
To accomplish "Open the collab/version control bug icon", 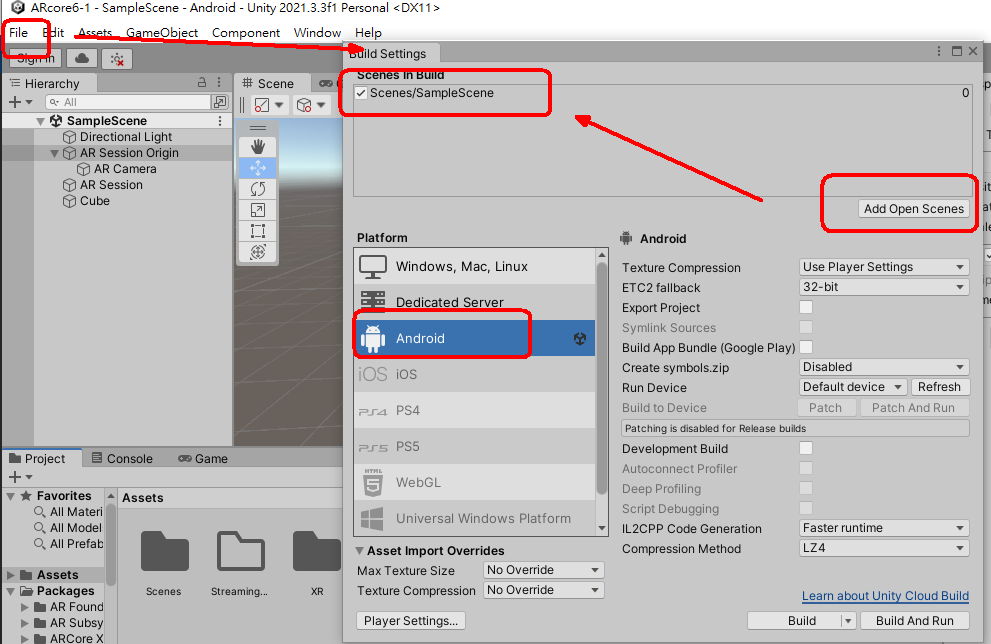I will tap(117, 59).
